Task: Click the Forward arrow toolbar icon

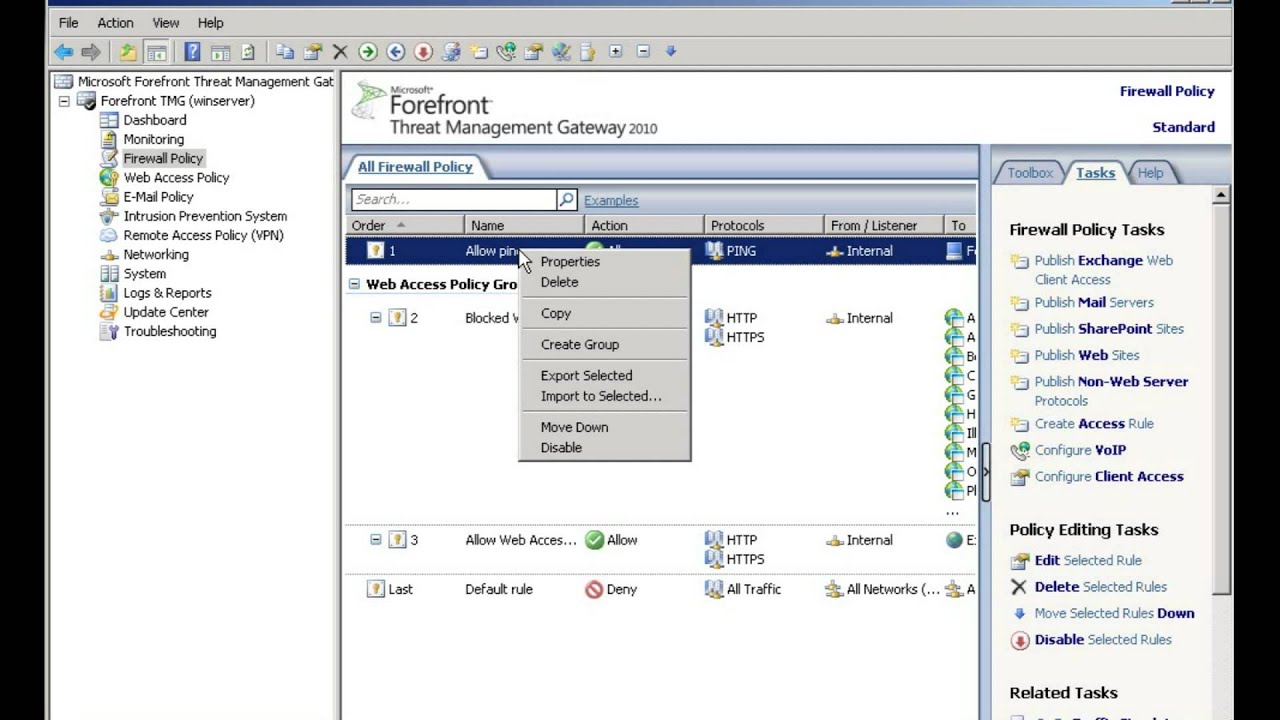Action: 91,52
